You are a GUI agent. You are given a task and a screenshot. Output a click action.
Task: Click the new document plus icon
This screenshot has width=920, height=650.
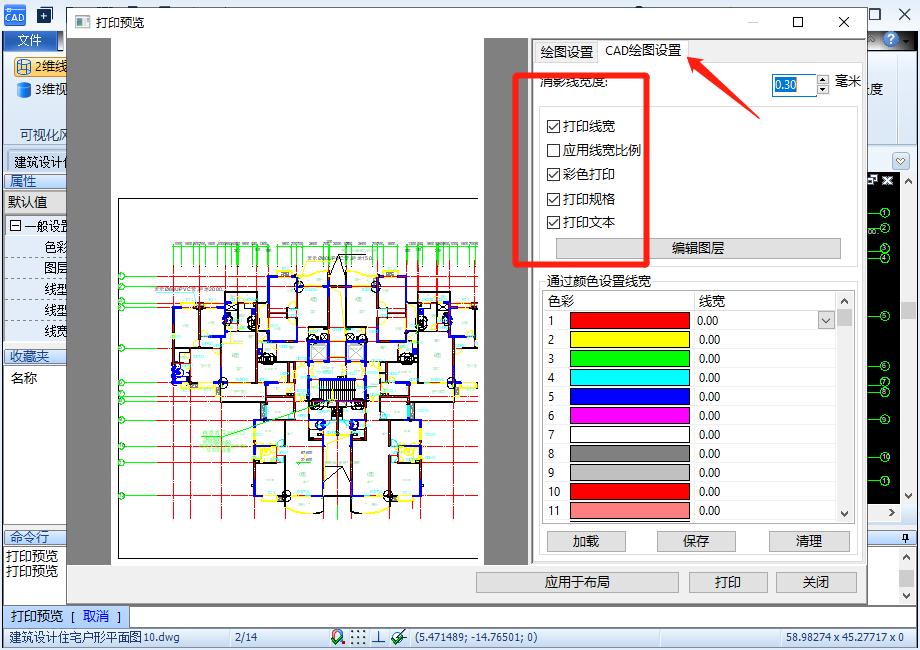[44, 15]
